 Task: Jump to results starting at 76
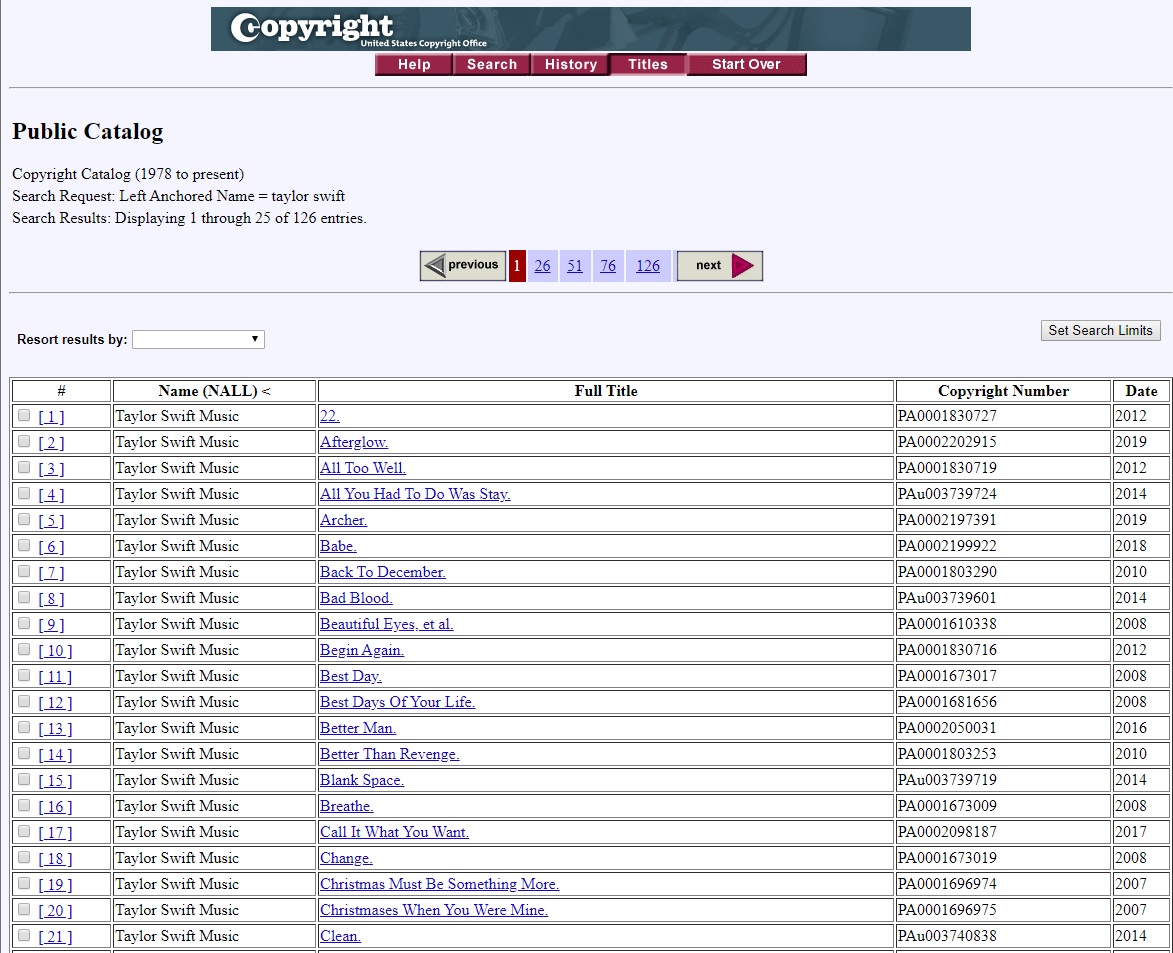pyautogui.click(x=608, y=266)
